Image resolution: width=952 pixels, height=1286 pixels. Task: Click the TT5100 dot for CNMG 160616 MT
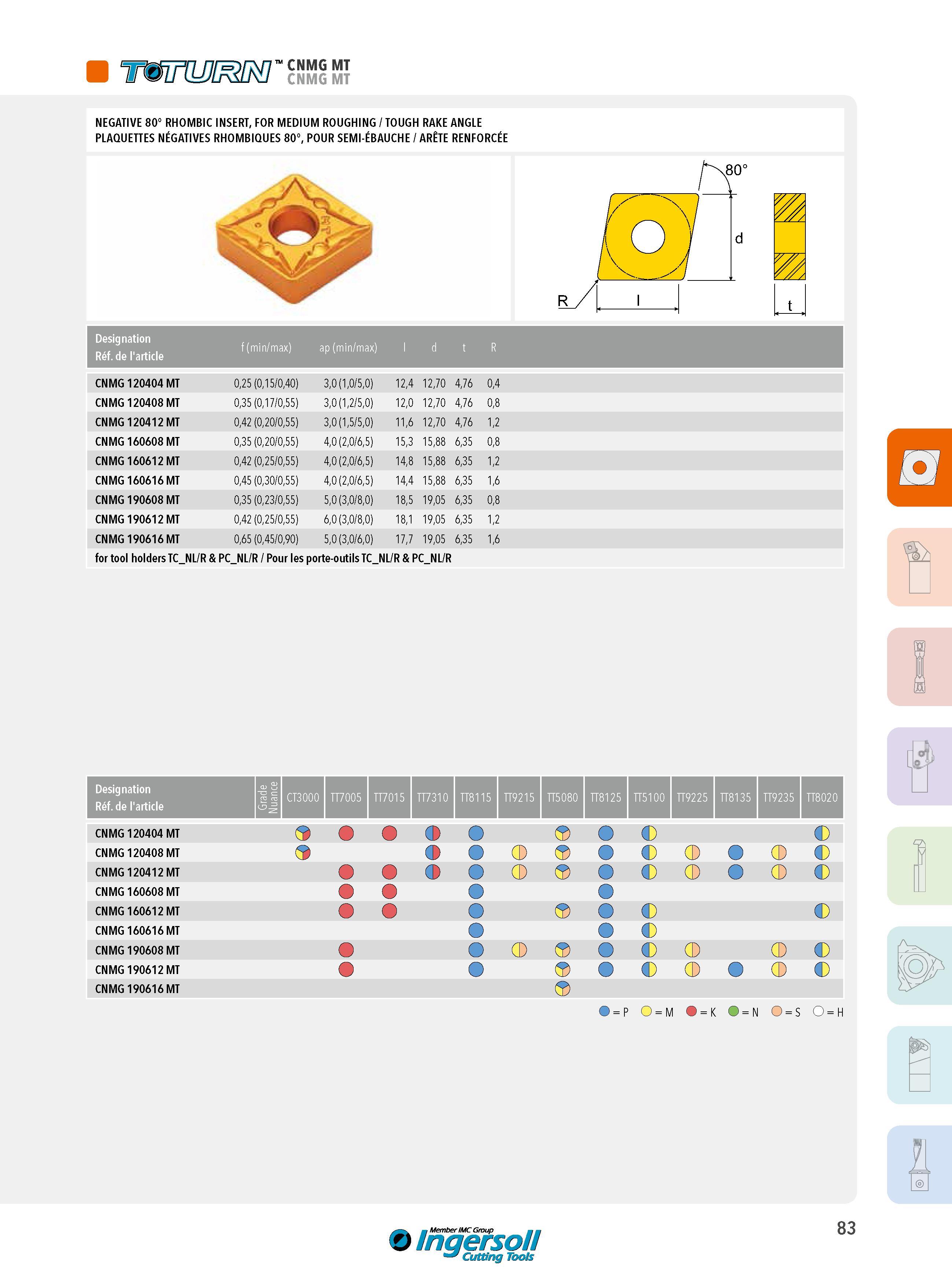pyautogui.click(x=649, y=930)
